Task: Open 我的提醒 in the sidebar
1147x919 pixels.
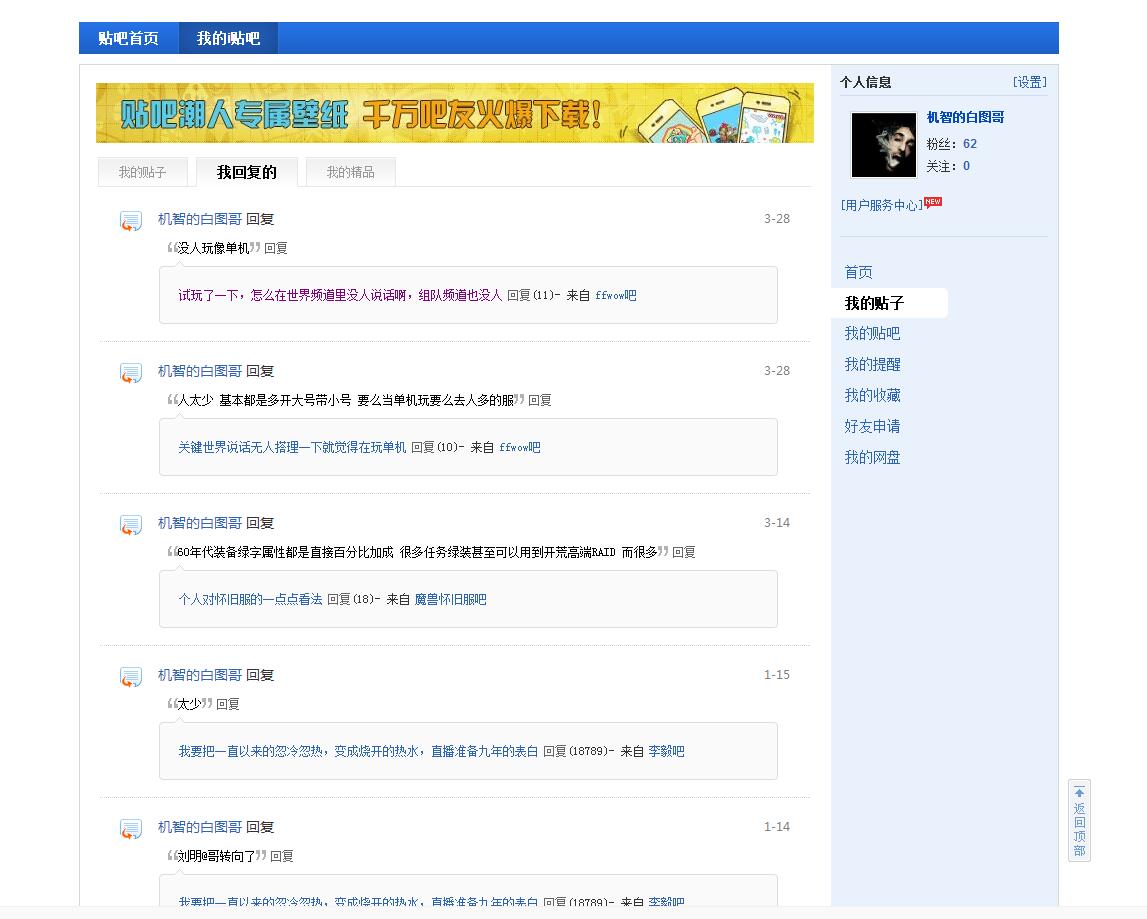Action: click(871, 363)
